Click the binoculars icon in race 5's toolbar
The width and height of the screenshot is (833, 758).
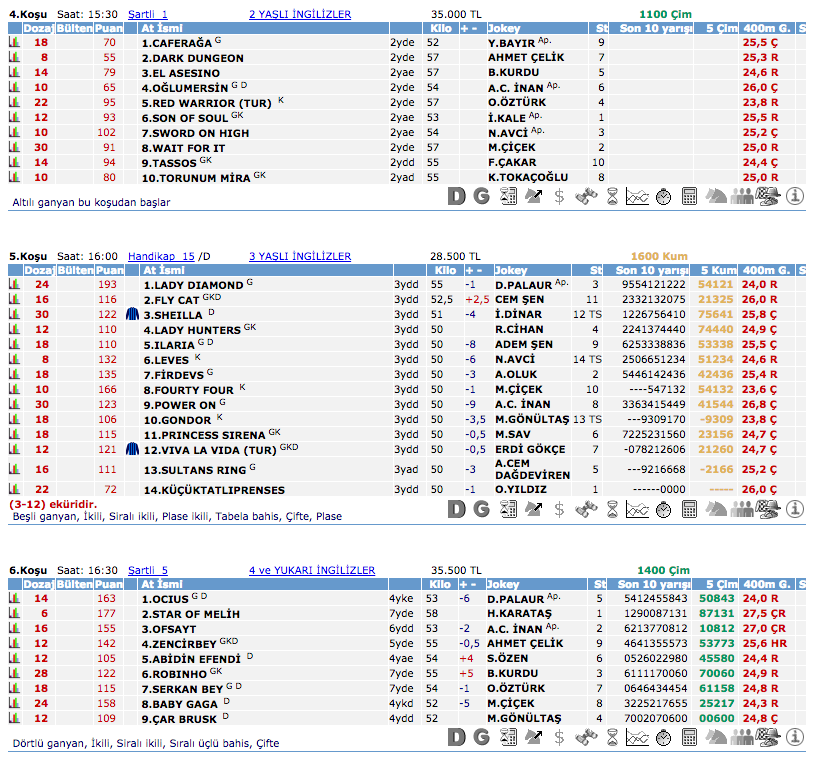click(x=587, y=509)
